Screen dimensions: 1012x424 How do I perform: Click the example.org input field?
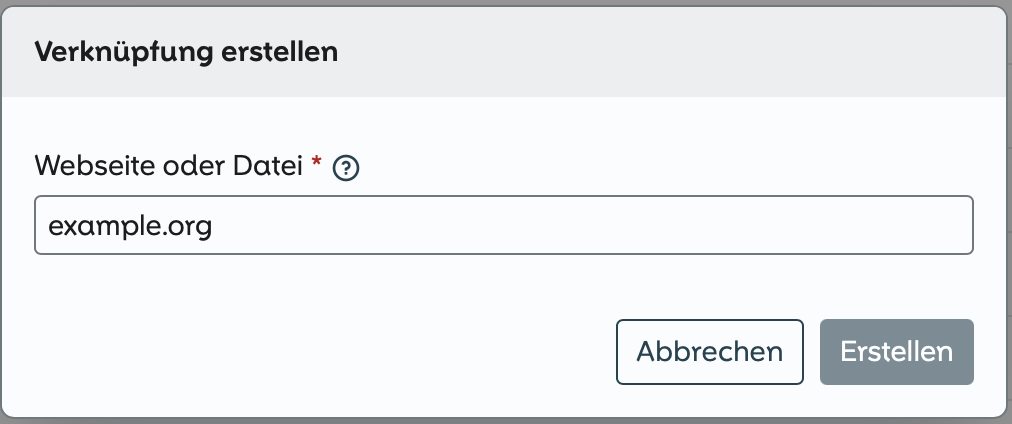point(503,225)
